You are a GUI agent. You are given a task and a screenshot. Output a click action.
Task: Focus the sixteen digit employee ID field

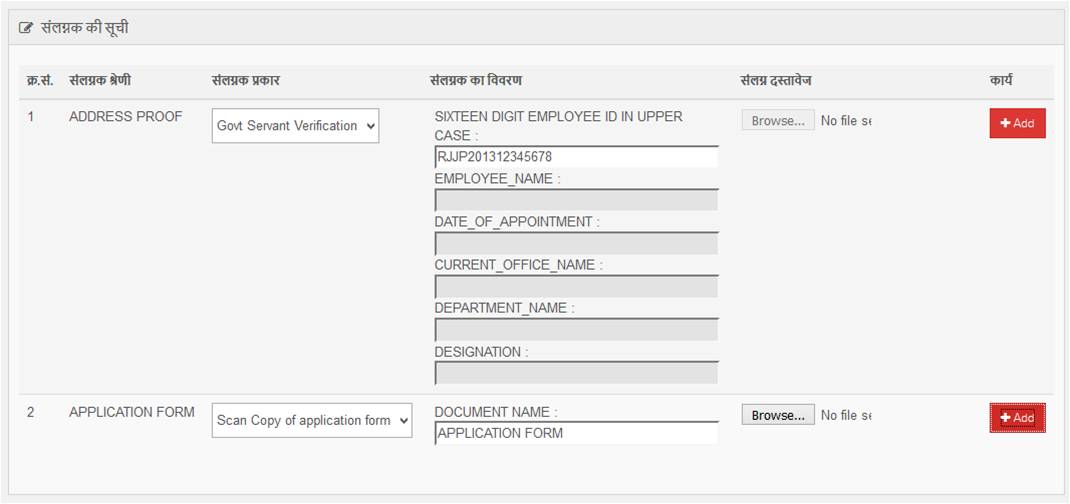tap(576, 157)
